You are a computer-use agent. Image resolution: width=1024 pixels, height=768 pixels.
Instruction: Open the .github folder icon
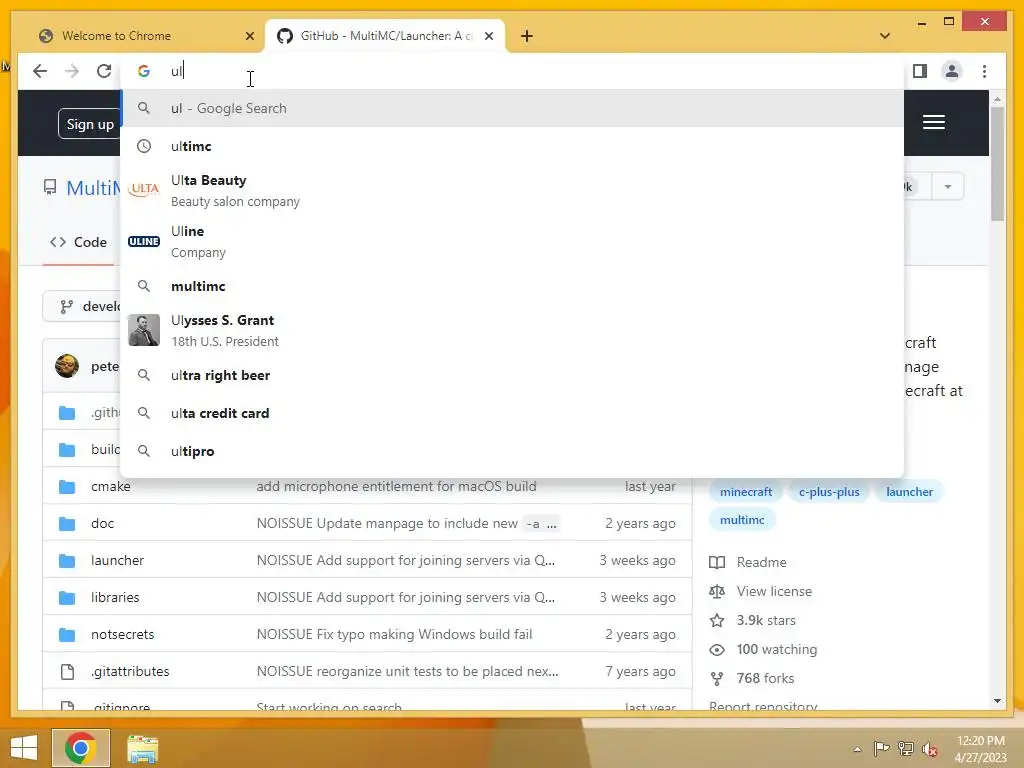(x=67, y=413)
